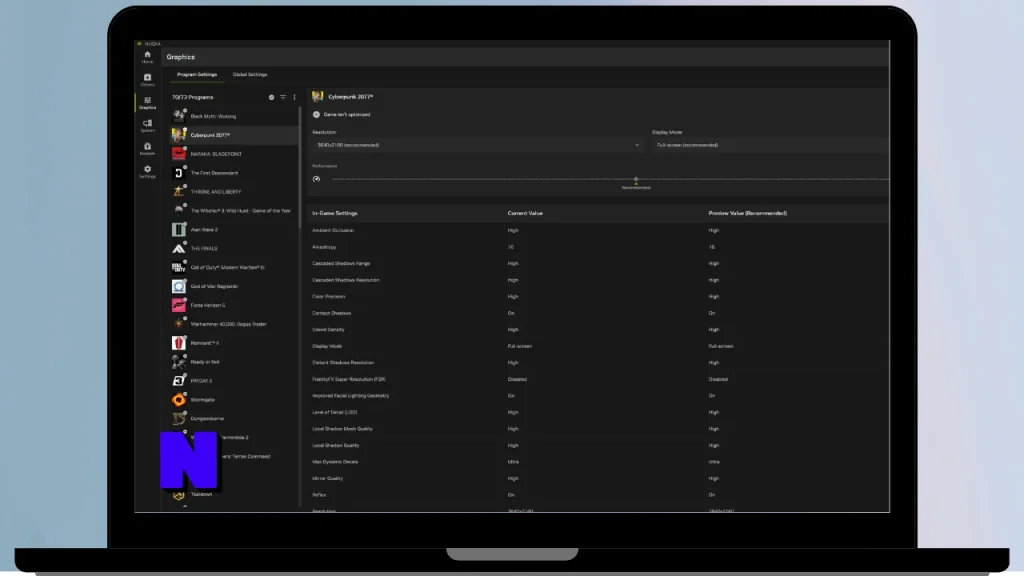The height and width of the screenshot is (576, 1024).
Task: Click the programs list scrollbar
Action: point(300,167)
